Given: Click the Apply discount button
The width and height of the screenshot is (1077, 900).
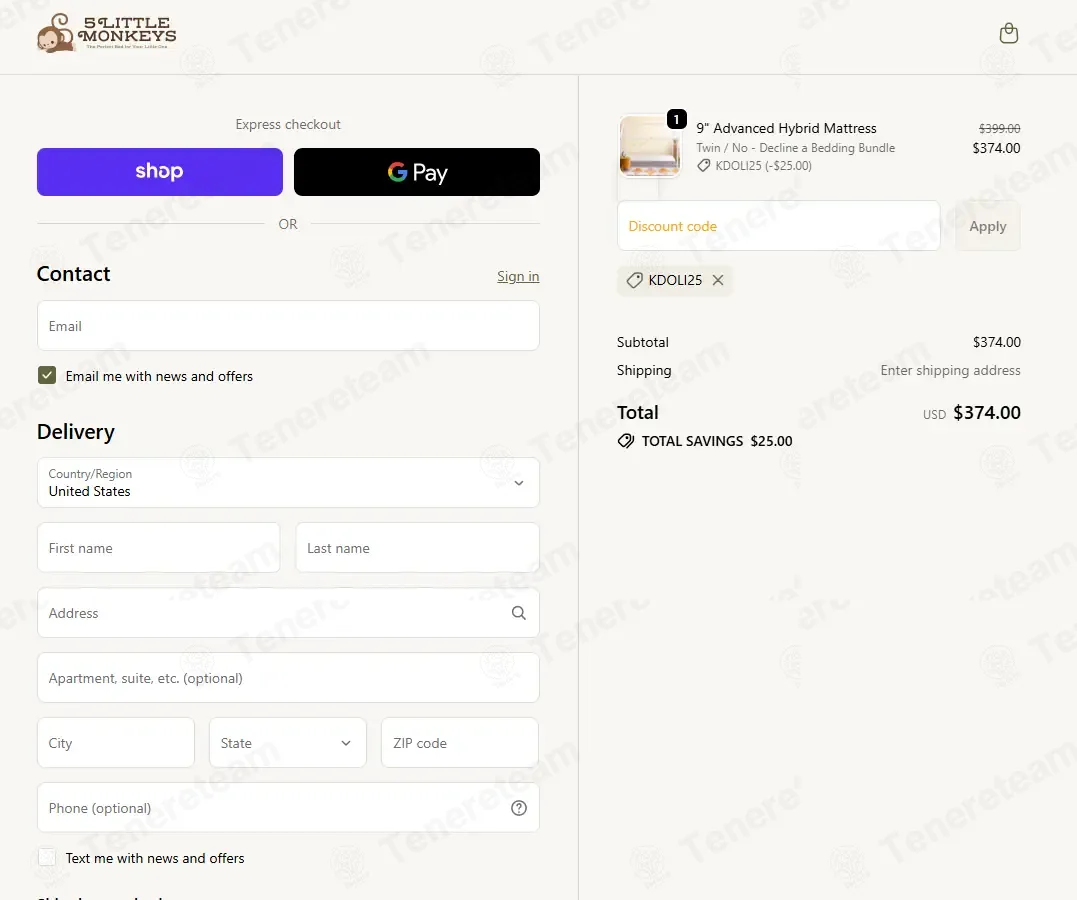Looking at the screenshot, I should [x=987, y=226].
